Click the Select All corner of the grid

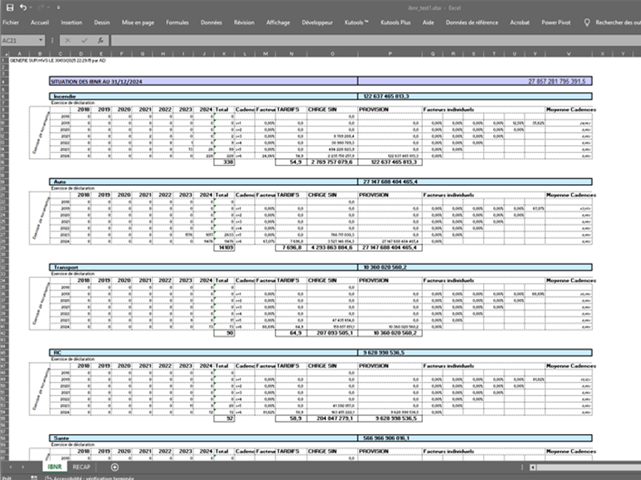point(4,51)
